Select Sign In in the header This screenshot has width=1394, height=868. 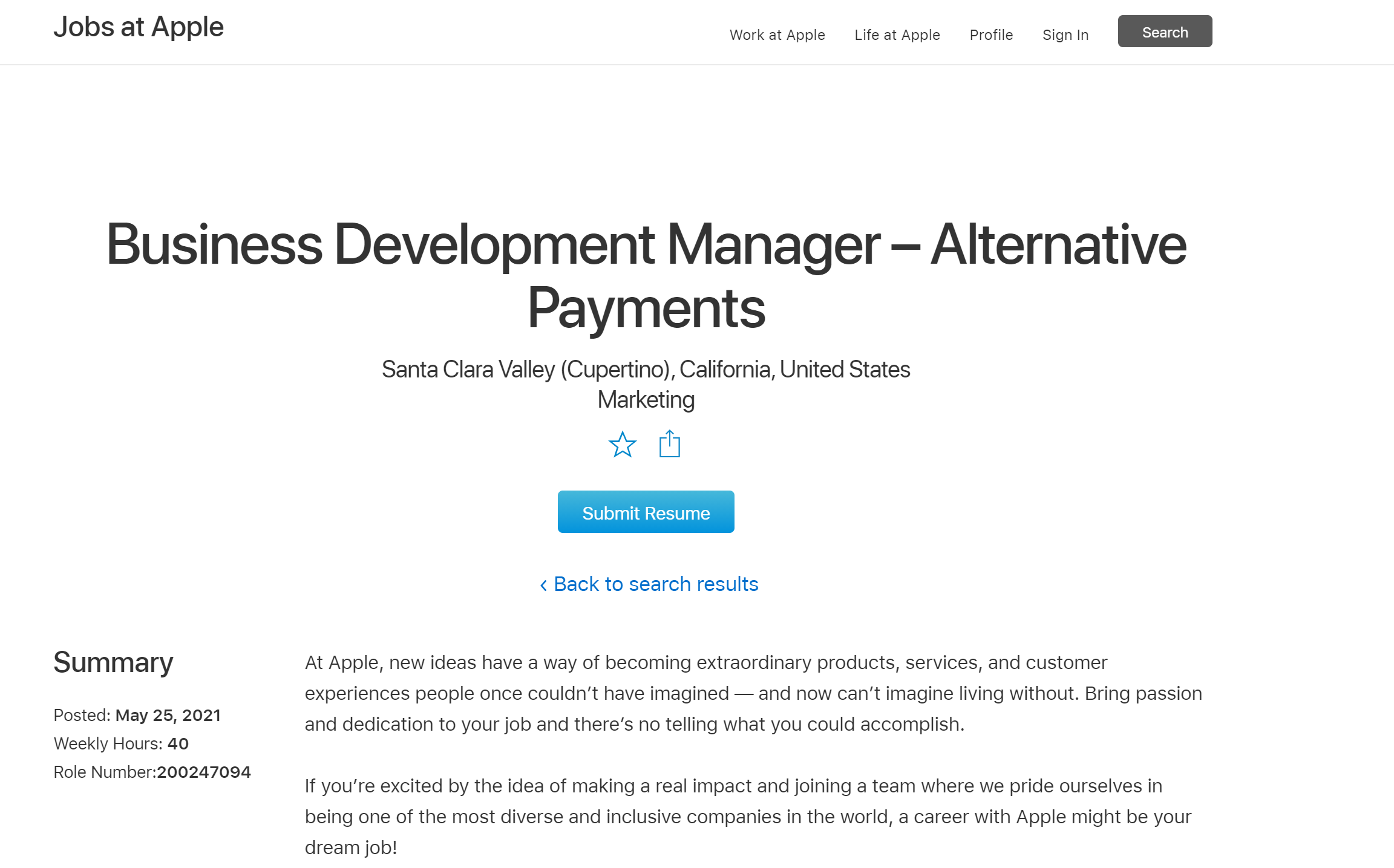pos(1065,34)
